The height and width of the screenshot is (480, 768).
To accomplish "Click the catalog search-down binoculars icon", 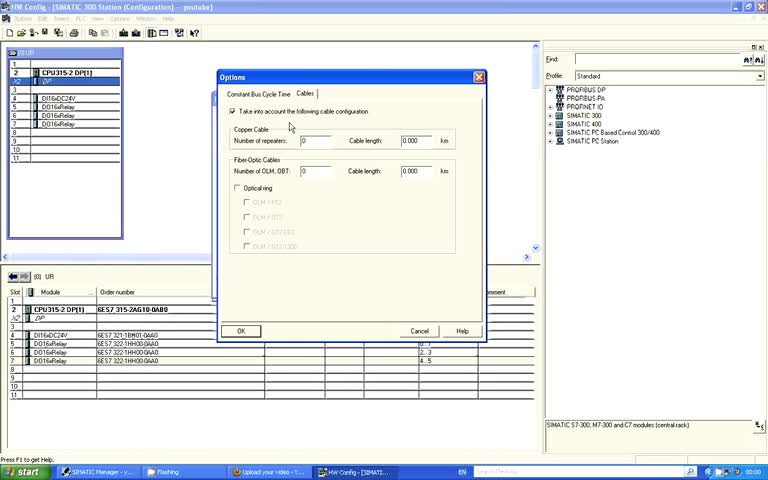I will pyautogui.click(x=759, y=60).
